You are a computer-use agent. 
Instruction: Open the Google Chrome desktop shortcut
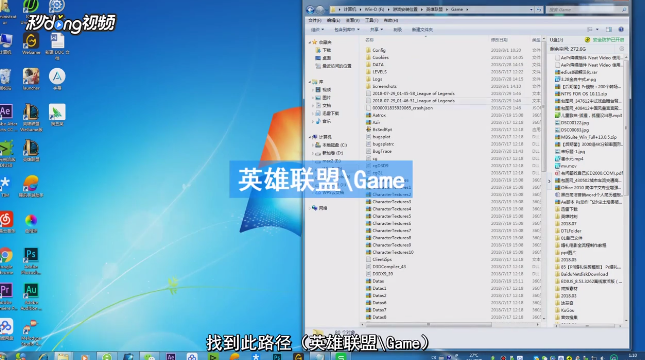6,261
